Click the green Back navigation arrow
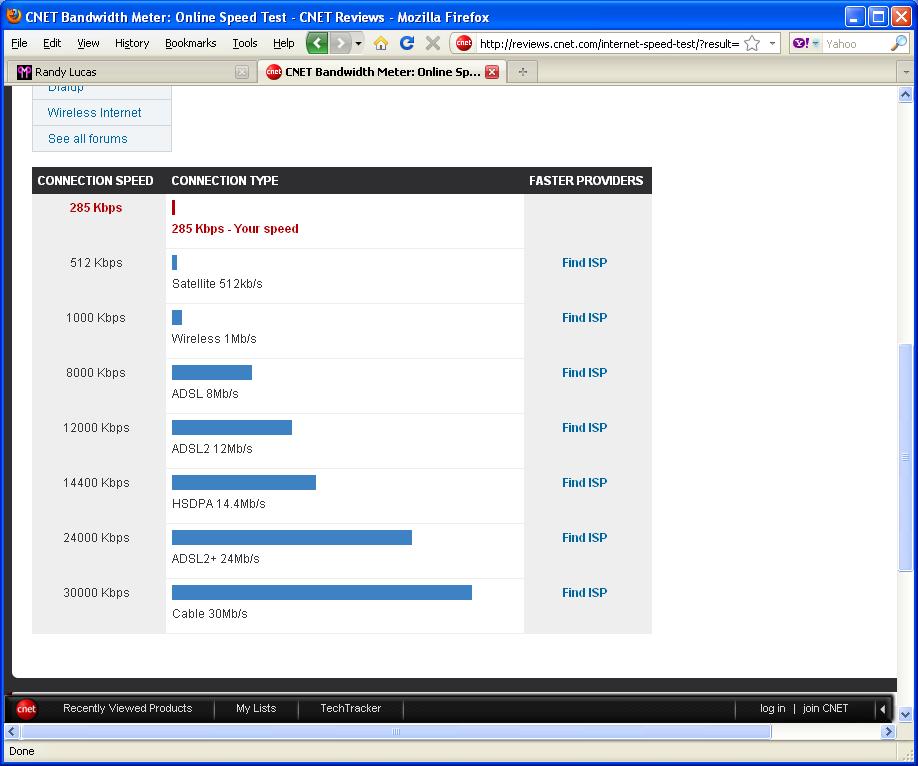This screenshot has height=766, width=918. pos(317,43)
